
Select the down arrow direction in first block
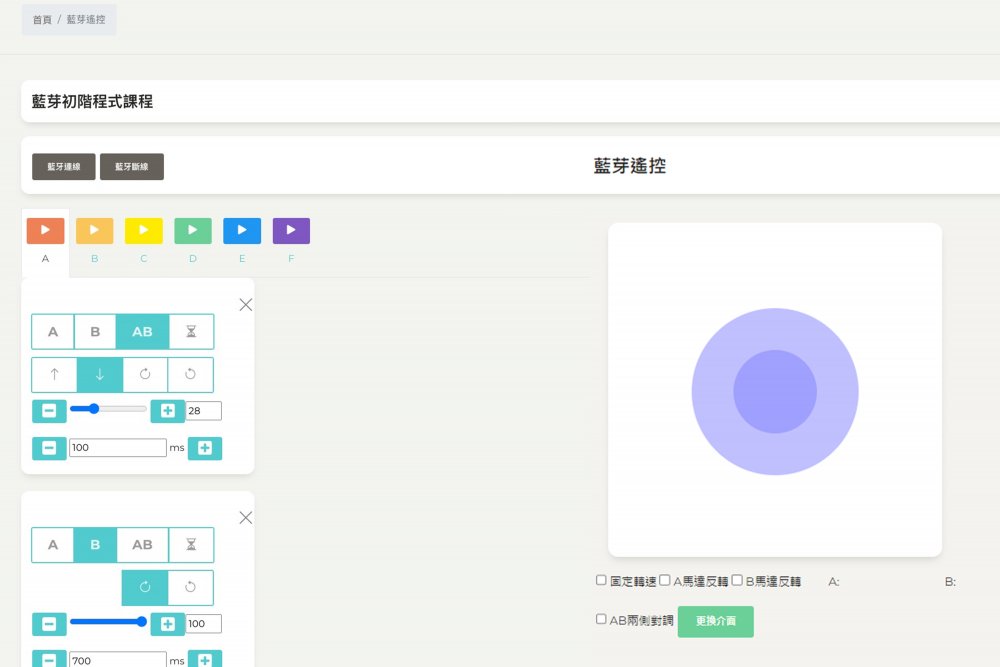pos(100,374)
